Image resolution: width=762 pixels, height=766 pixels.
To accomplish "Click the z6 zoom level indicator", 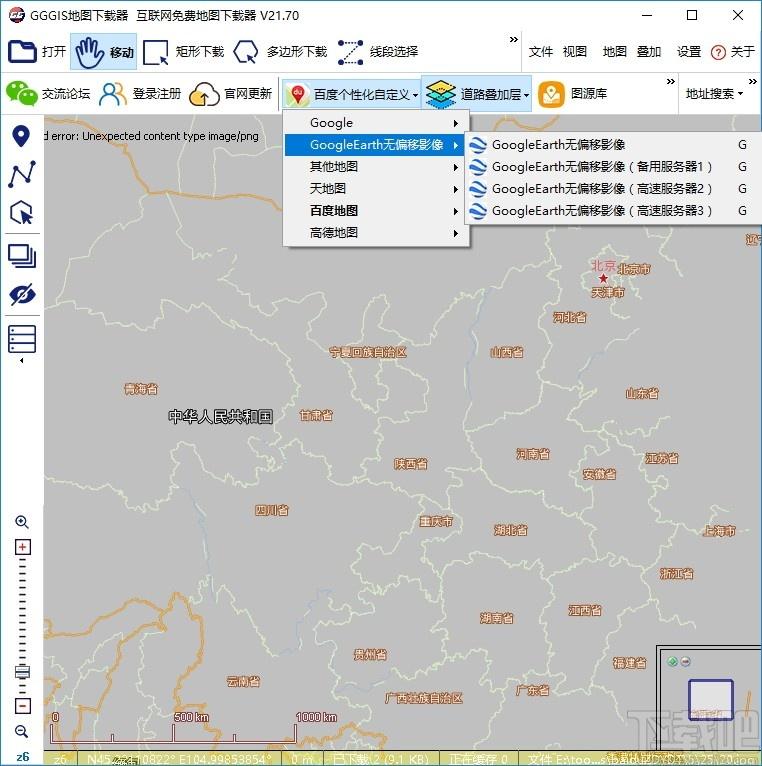I will (22, 756).
